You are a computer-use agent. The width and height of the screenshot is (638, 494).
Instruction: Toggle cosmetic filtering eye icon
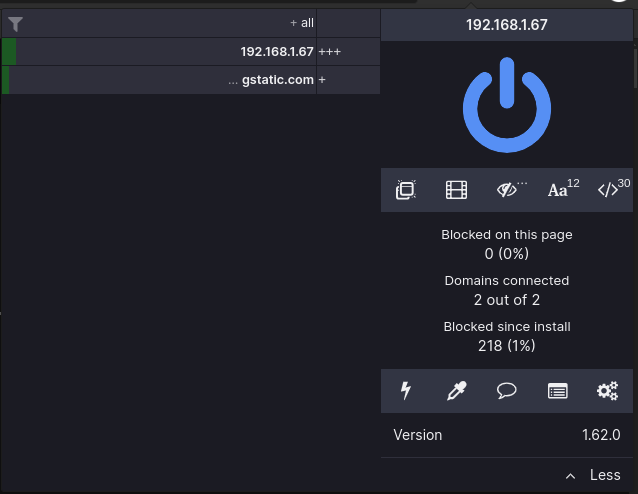coord(508,190)
